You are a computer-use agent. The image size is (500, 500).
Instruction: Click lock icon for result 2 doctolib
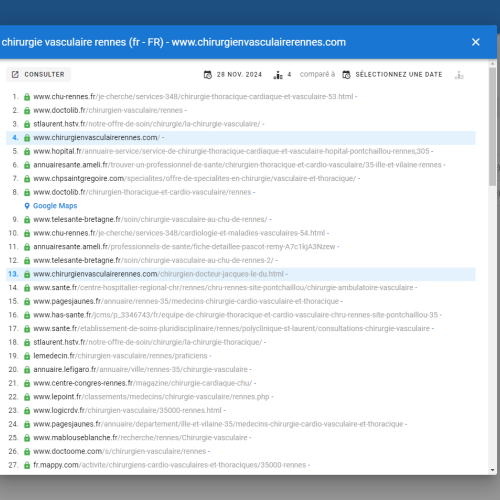point(27,110)
